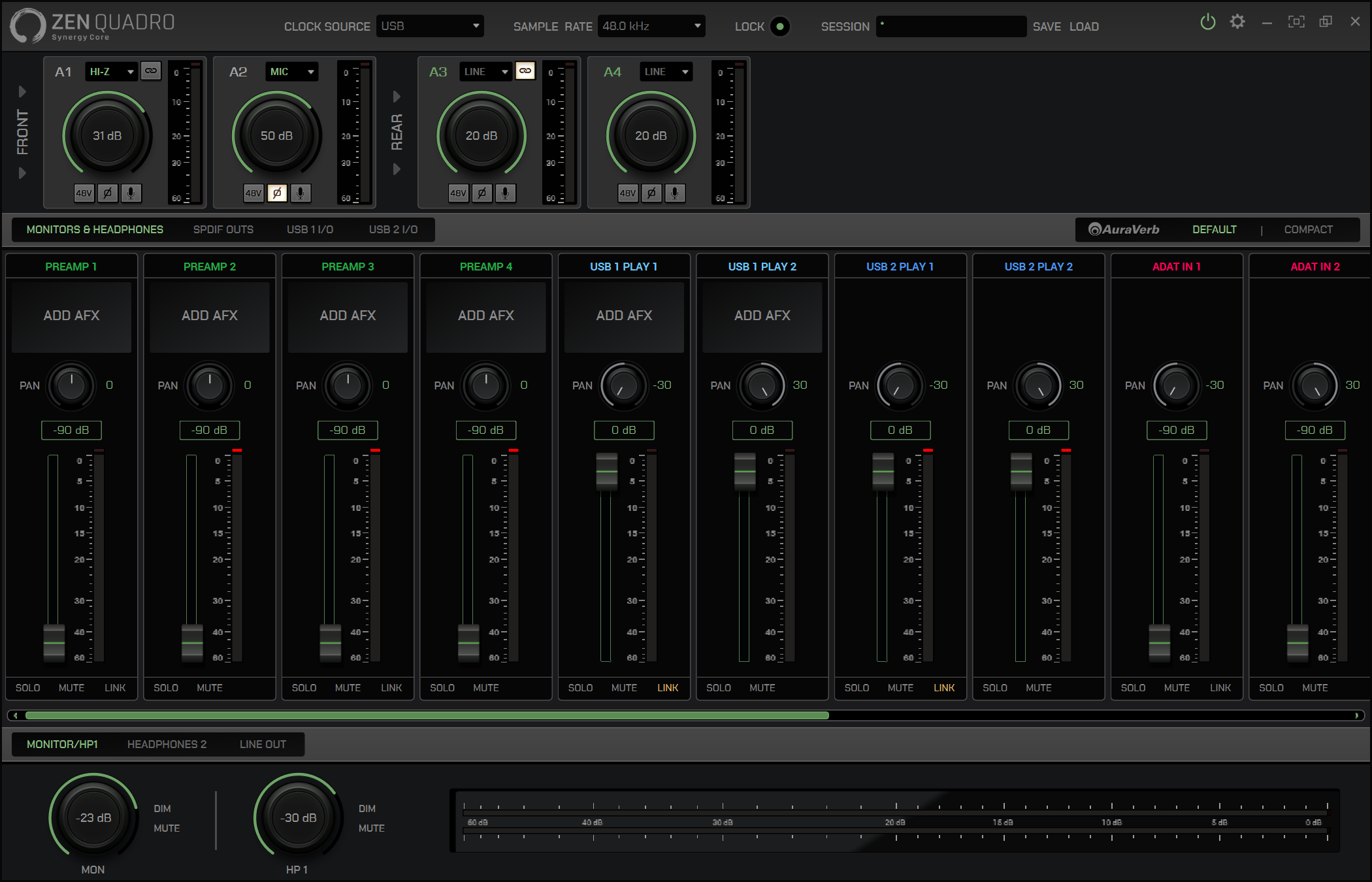Screen dimensions: 1372x882
Task: Select HEADPHONES 2 tab
Action: point(167,744)
